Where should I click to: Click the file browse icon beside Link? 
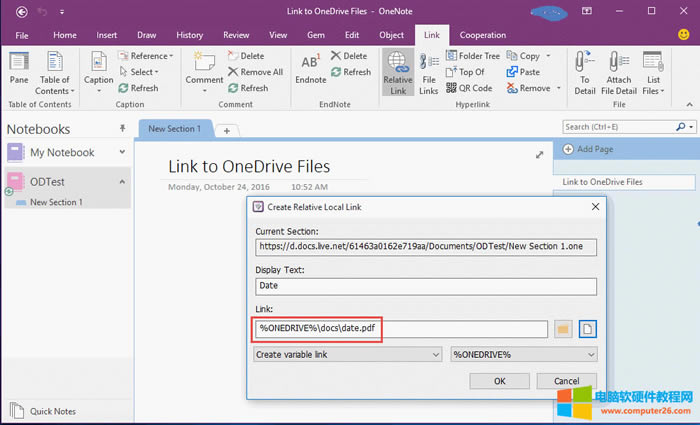pyautogui.click(x=588, y=329)
